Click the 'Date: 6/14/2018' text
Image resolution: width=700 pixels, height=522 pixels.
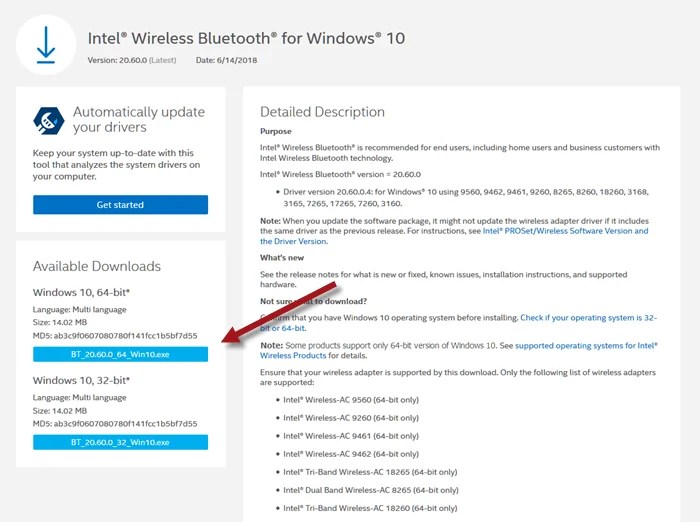pos(226,60)
